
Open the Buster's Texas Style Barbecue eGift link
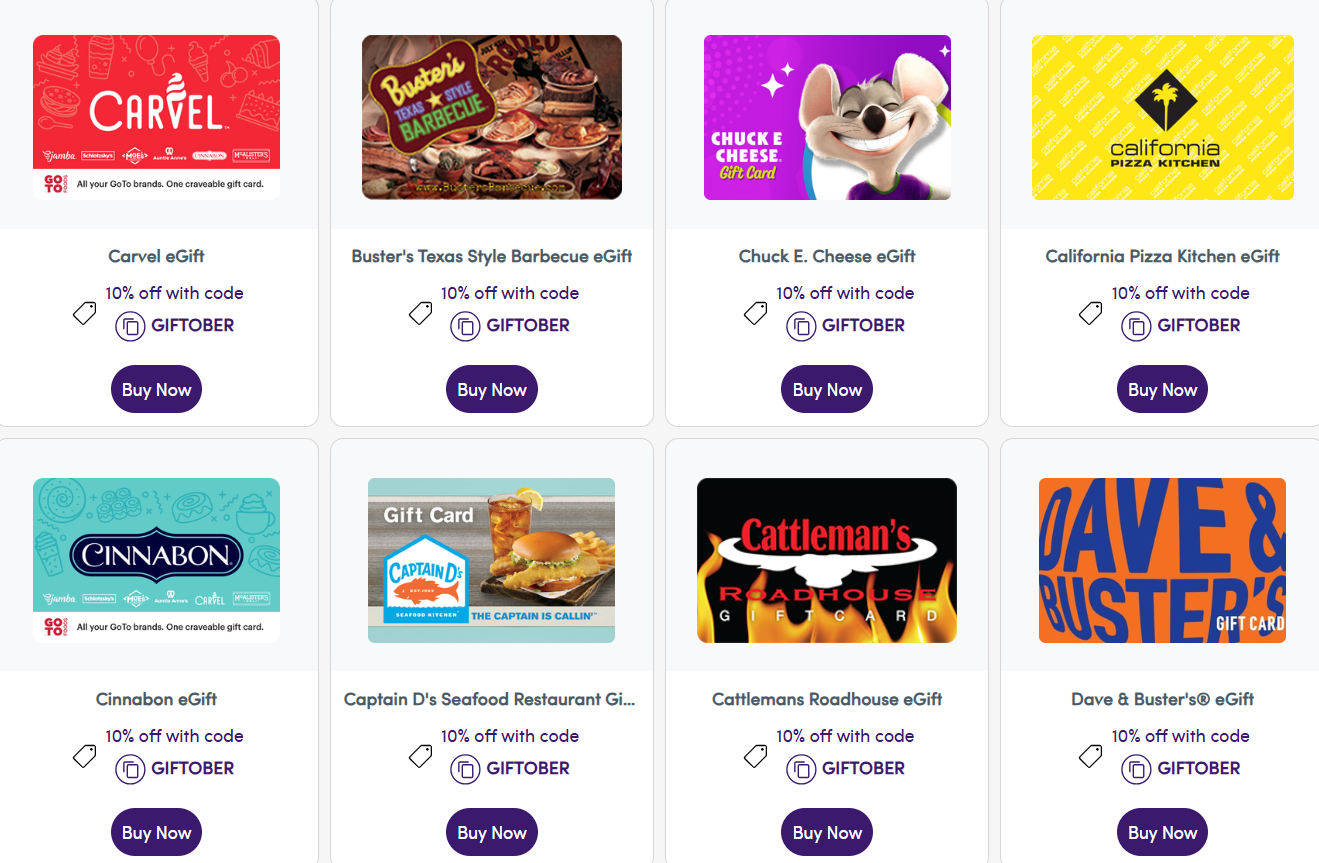click(491, 256)
